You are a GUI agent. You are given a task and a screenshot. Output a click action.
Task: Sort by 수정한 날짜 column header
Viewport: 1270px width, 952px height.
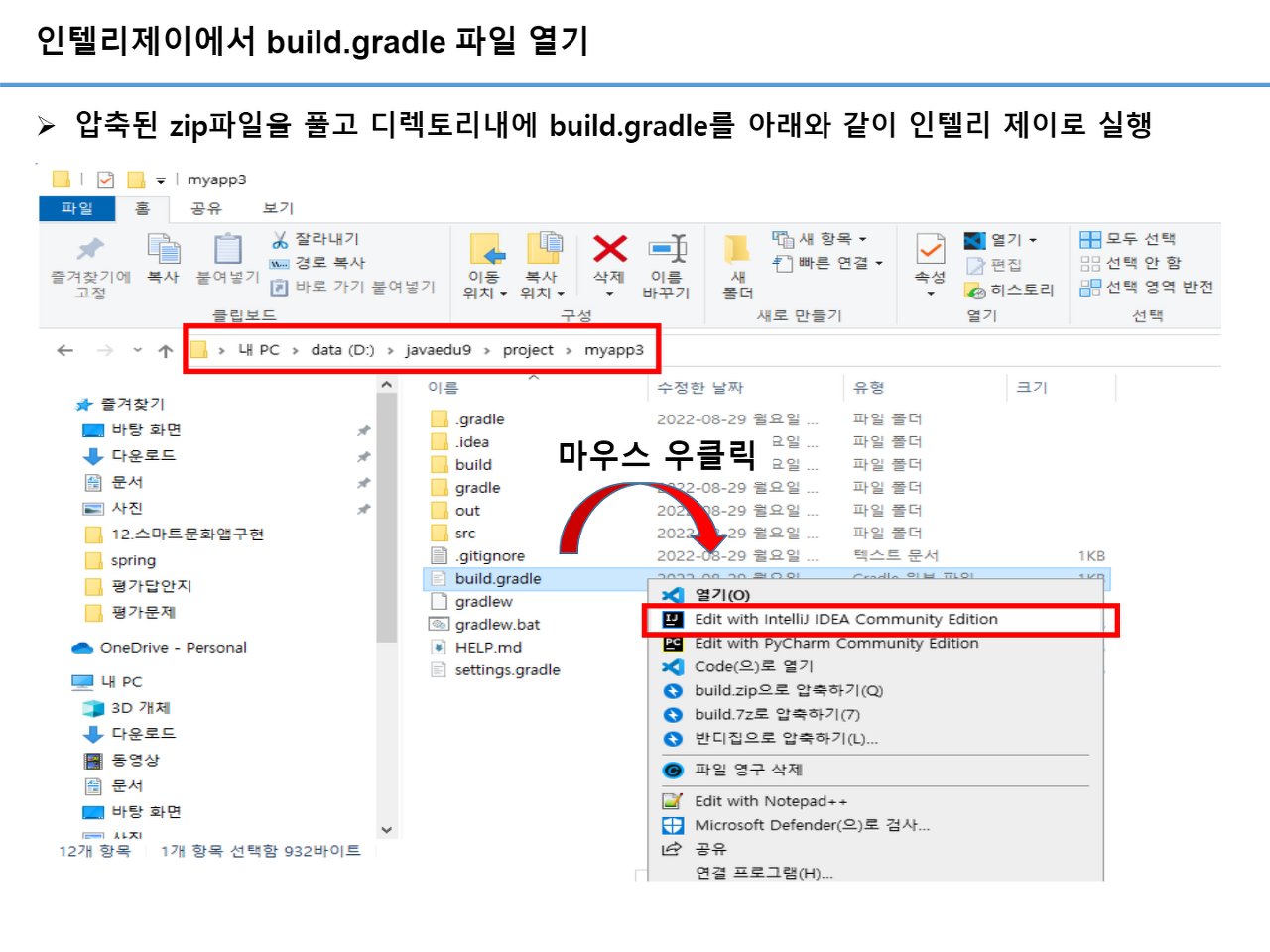point(699,388)
